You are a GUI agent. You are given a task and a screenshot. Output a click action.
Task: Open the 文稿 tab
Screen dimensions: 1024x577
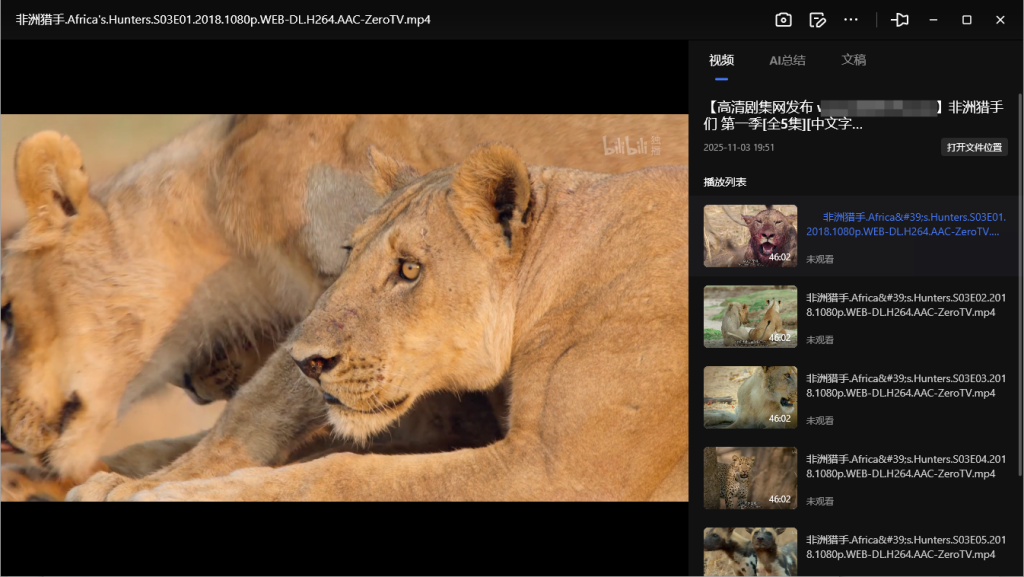click(855, 60)
